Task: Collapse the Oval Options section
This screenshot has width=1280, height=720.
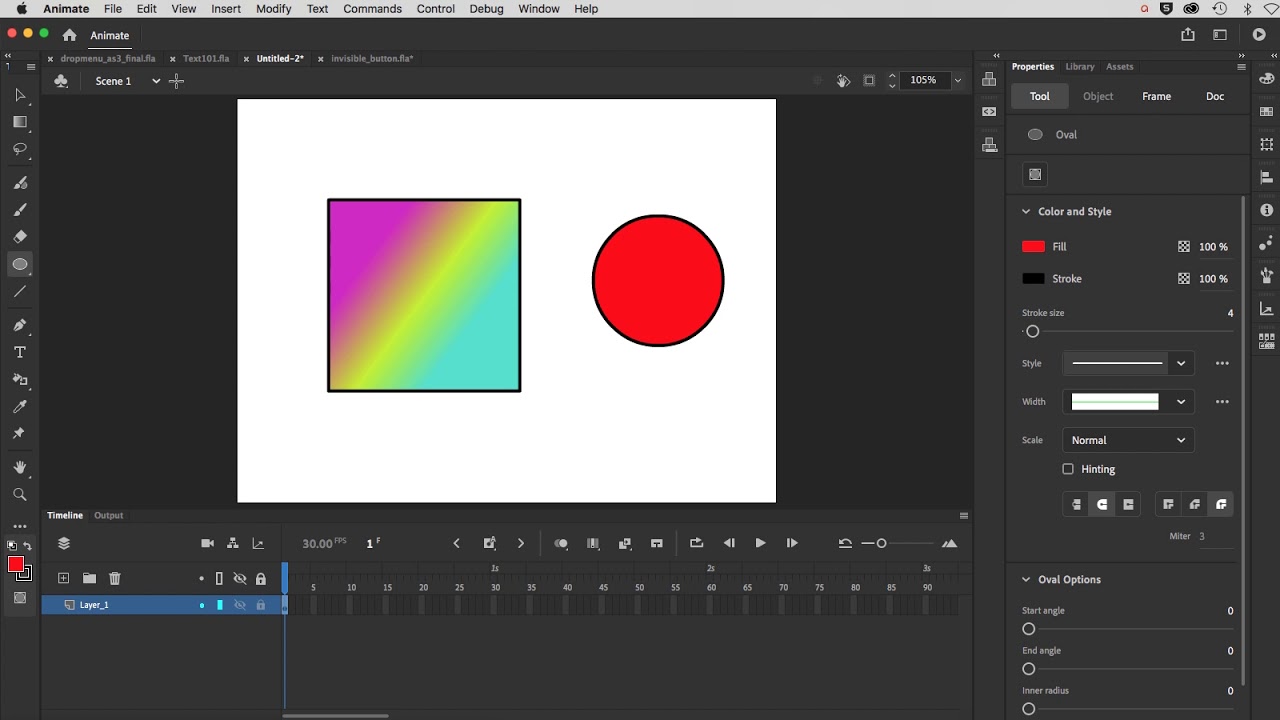Action: (1026, 580)
